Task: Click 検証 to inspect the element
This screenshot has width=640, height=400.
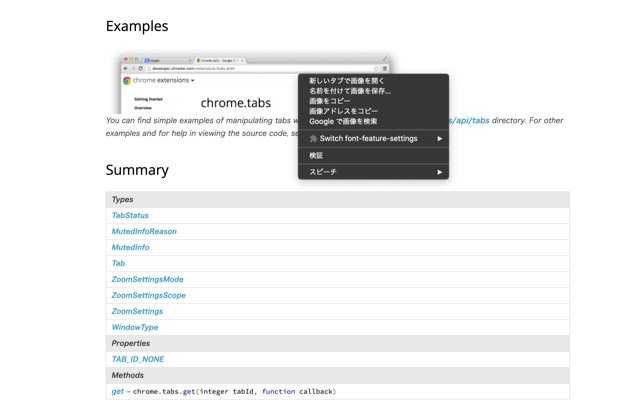Action: [316, 155]
